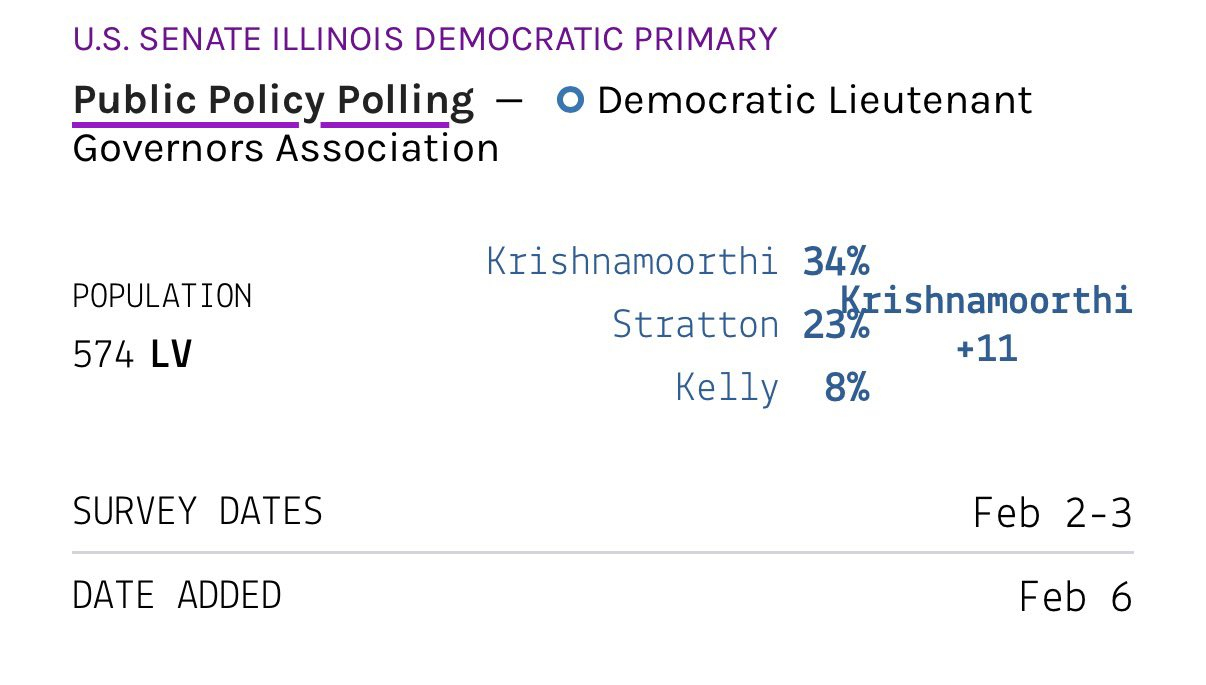Click the blue sponsor circle icon
Viewport: 1206px width, 685px height.
tap(571, 100)
